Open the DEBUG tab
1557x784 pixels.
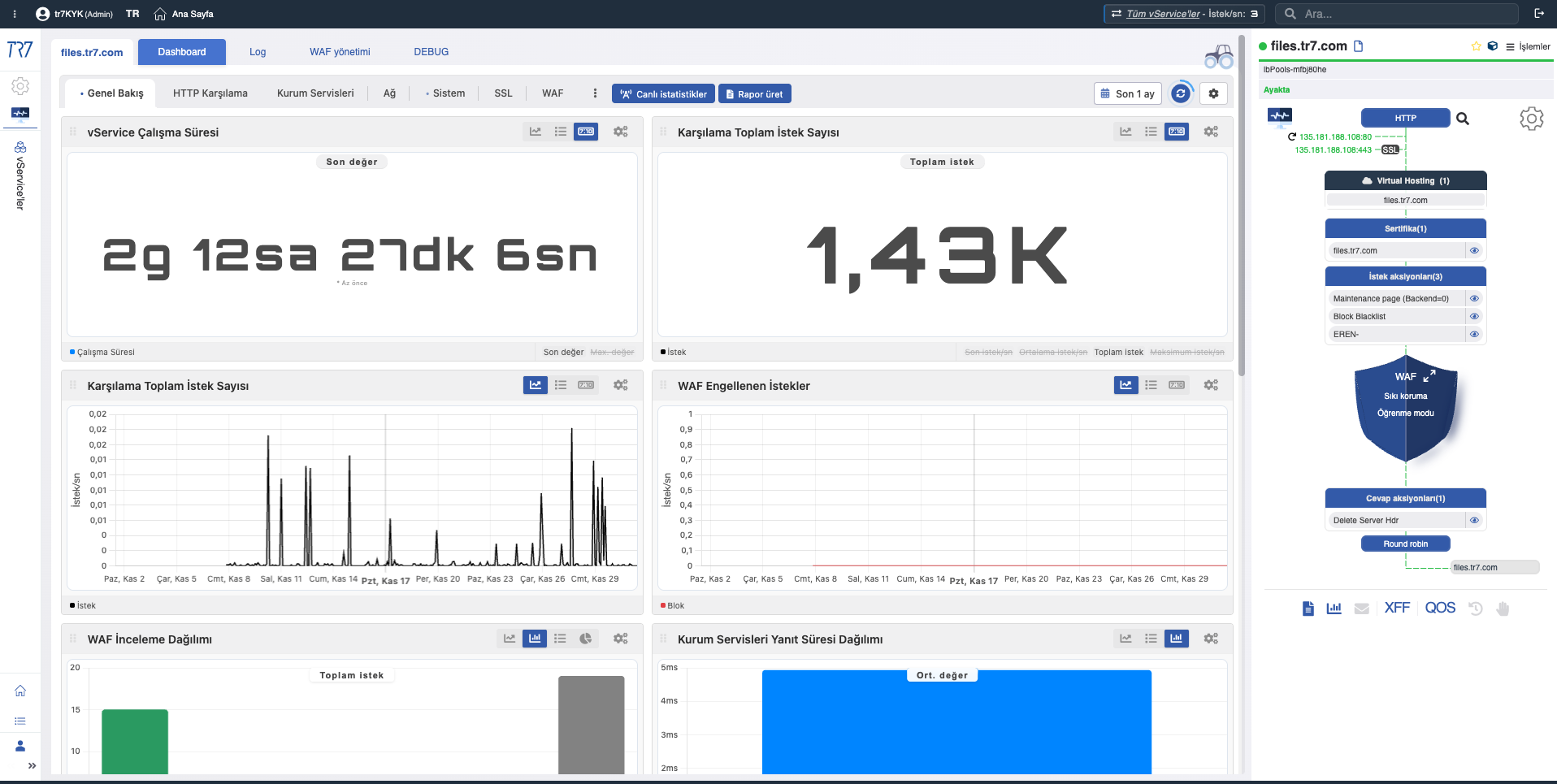pos(431,52)
